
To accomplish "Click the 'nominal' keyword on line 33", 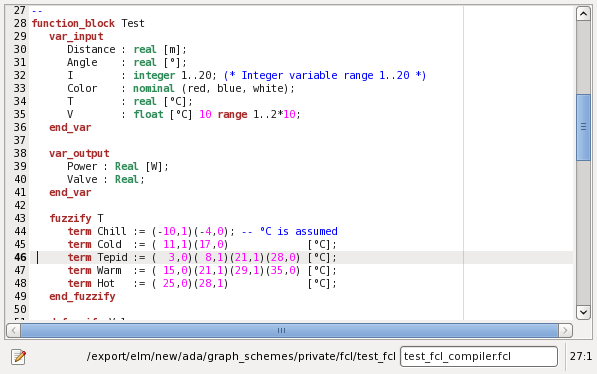I will (153, 88).
